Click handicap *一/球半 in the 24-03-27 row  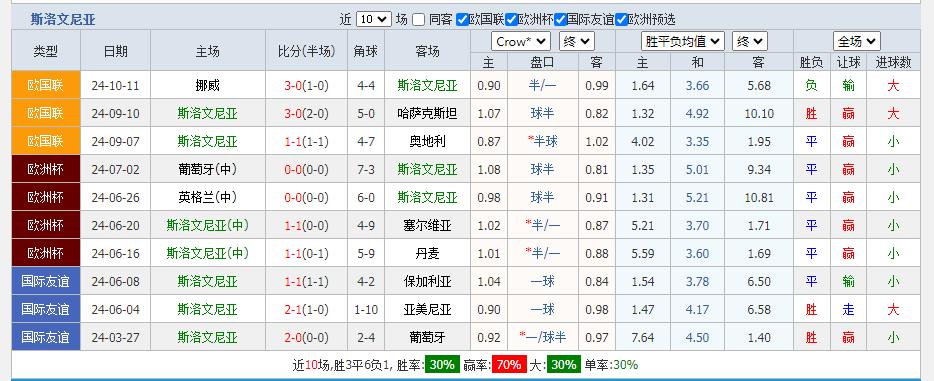click(x=542, y=337)
